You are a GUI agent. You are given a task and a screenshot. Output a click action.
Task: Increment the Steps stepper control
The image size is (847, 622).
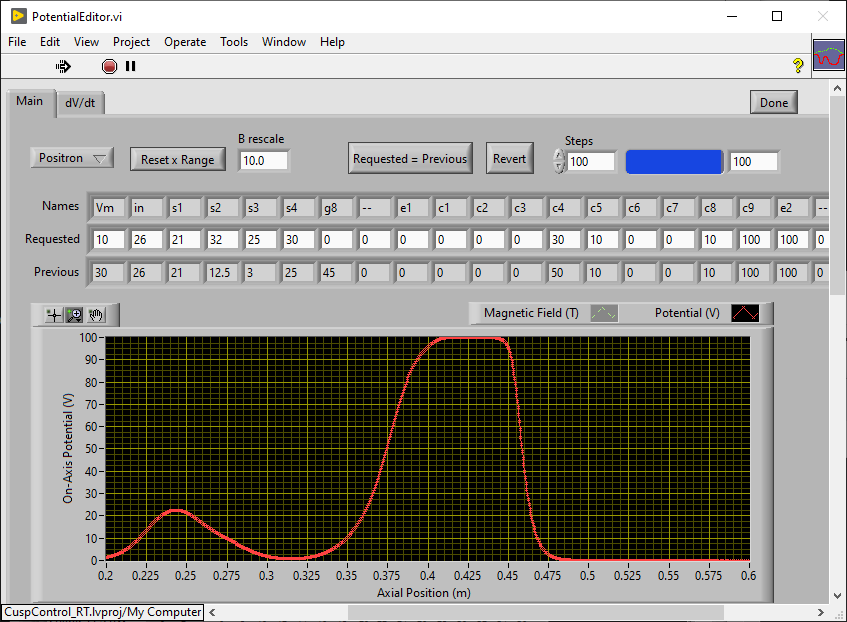[x=559, y=154]
